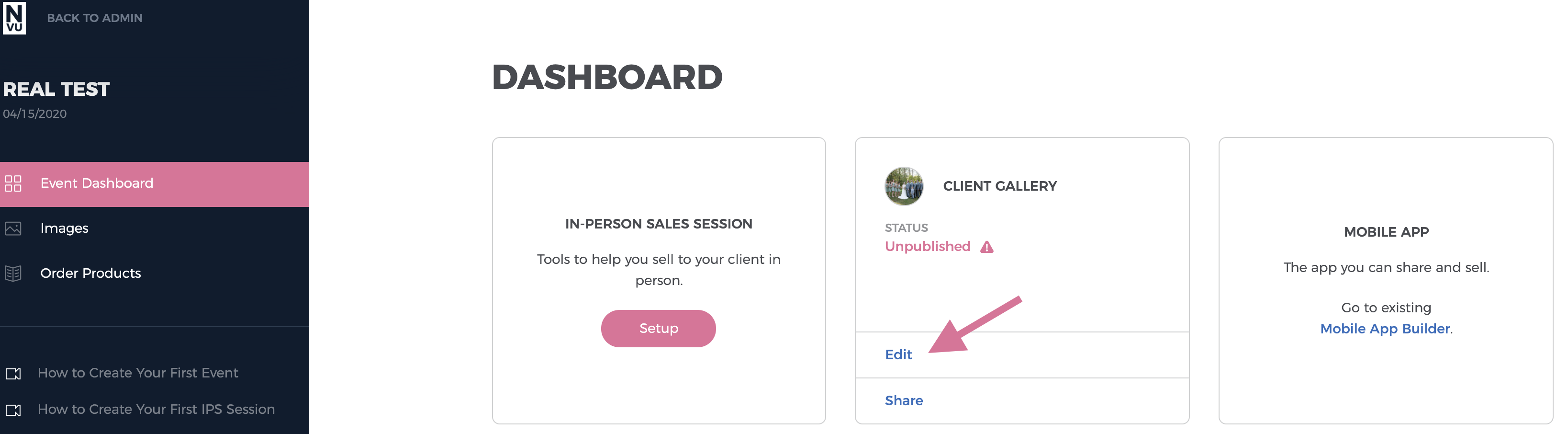This screenshot has height=434, width=1568.
Task: Click the Images picture icon in sidebar
Action: click(x=13, y=228)
